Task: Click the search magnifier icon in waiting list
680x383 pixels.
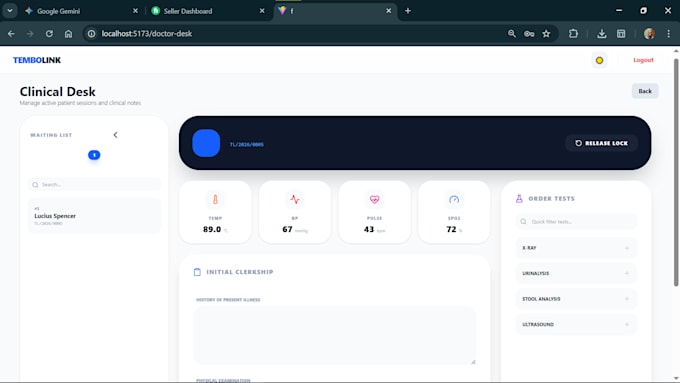Action: [x=35, y=185]
